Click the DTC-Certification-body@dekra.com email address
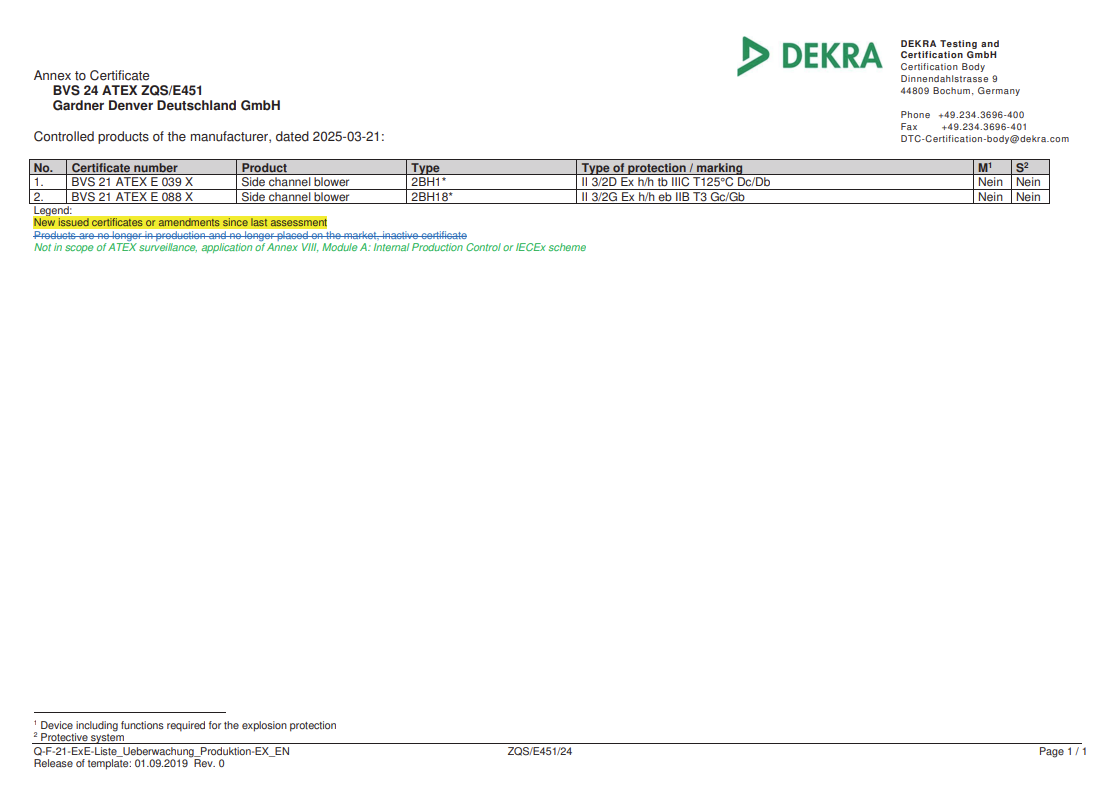 984,139
